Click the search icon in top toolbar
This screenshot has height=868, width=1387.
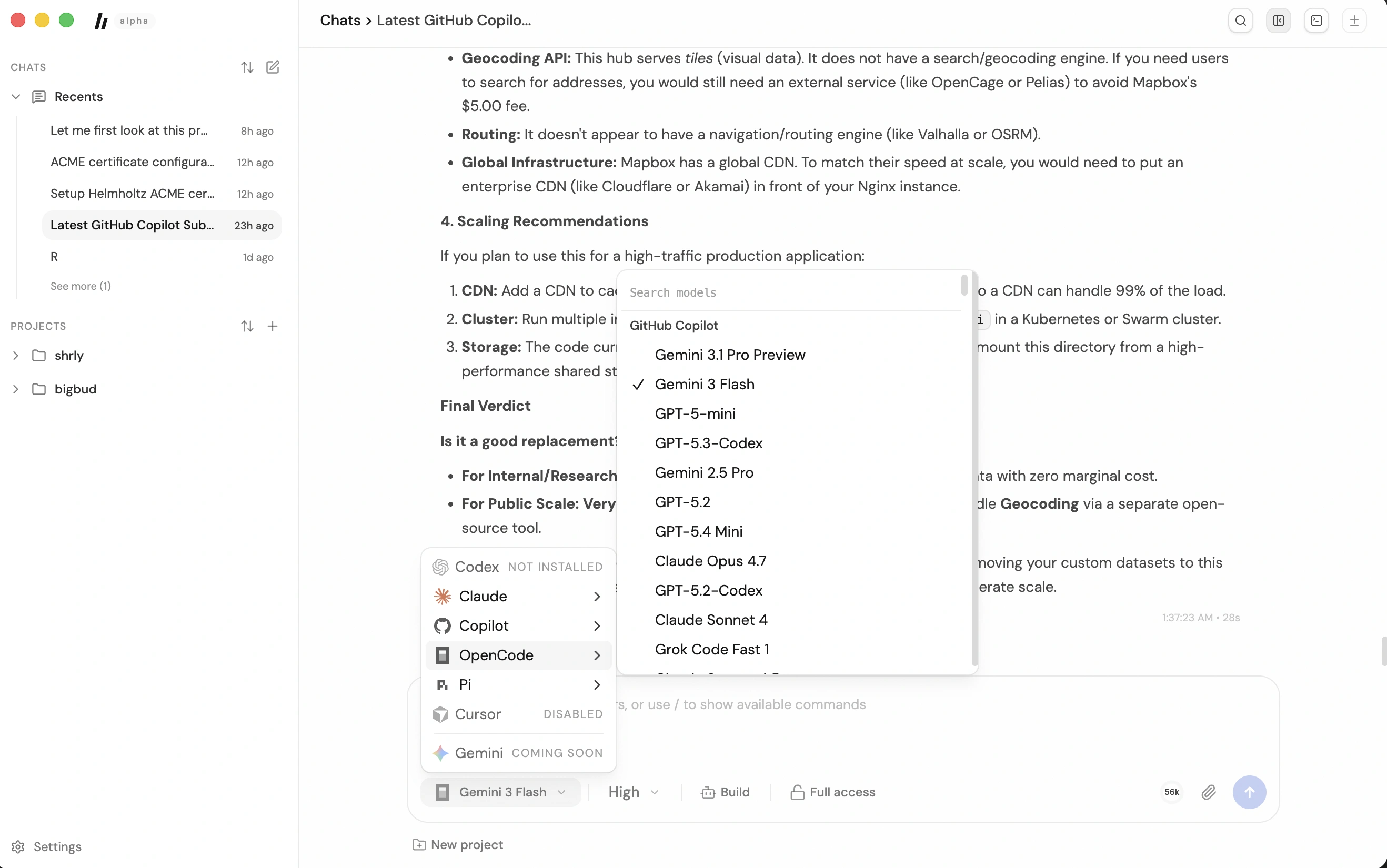(1240, 21)
